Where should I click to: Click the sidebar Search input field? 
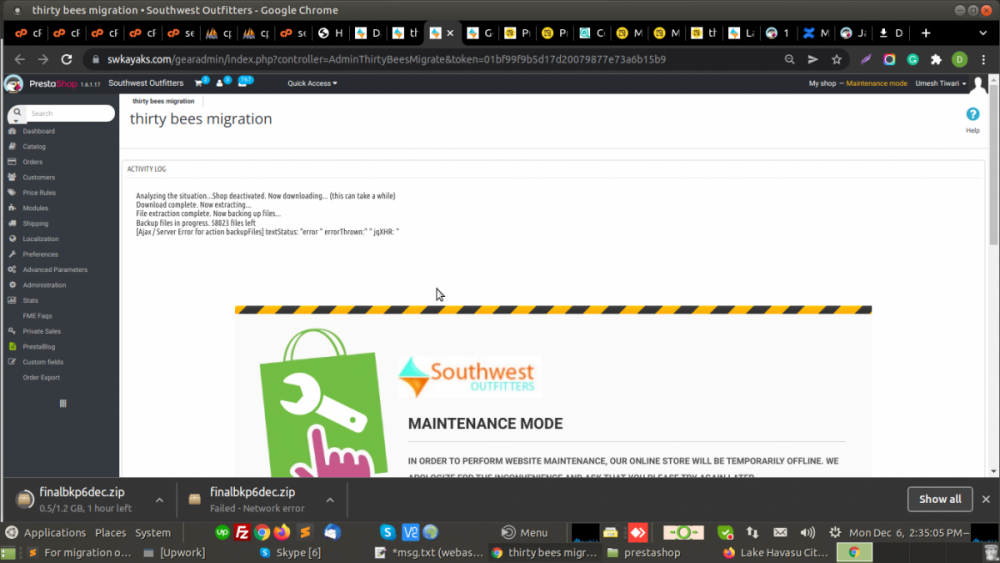coord(68,113)
